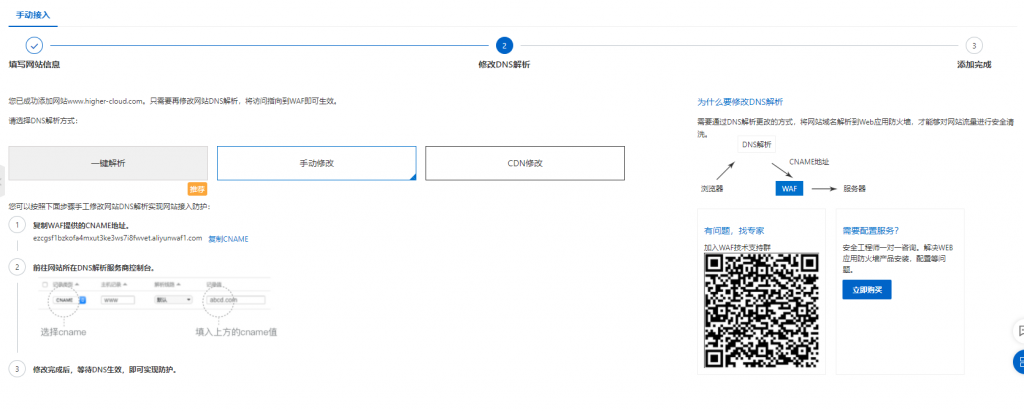Choose the 一键解析 option
Viewport: 1024px width, 411px height.
click(x=108, y=163)
